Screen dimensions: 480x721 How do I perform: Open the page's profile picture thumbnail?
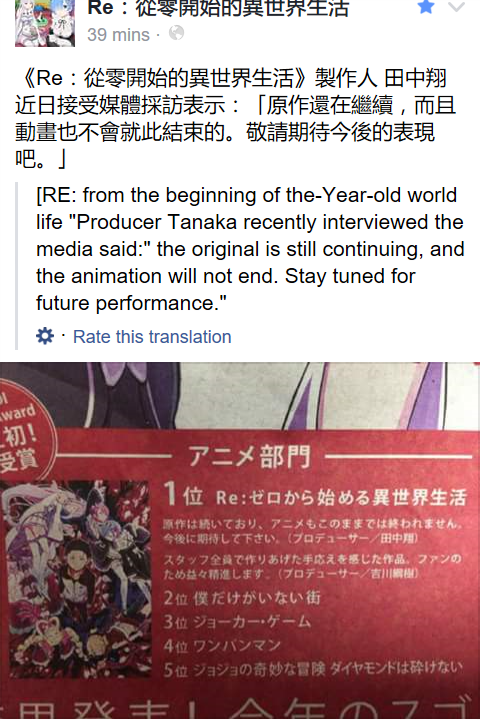point(45,23)
